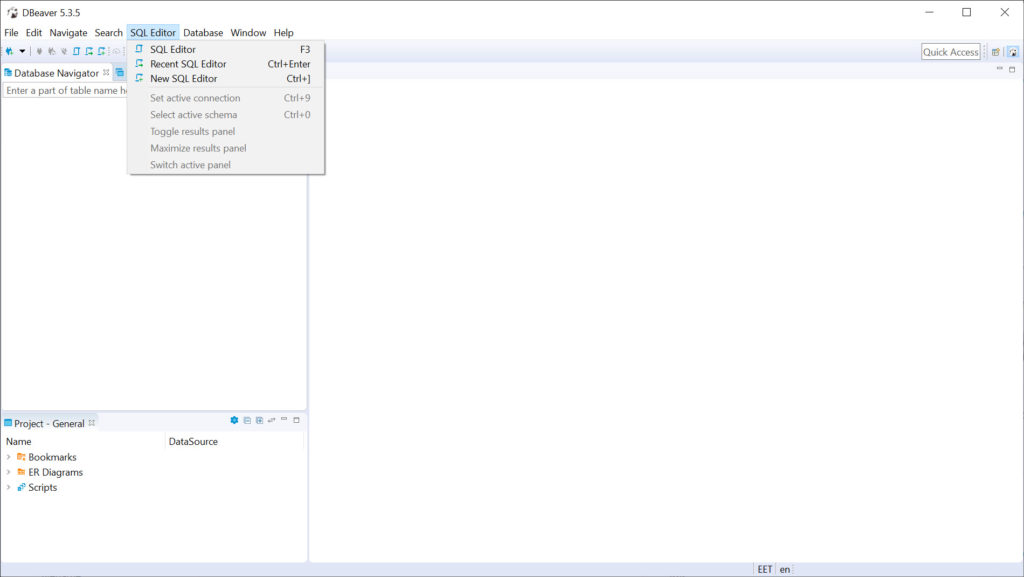Click the Expand All icon in Project panel
The height and width of the screenshot is (577, 1024).
coord(259,421)
